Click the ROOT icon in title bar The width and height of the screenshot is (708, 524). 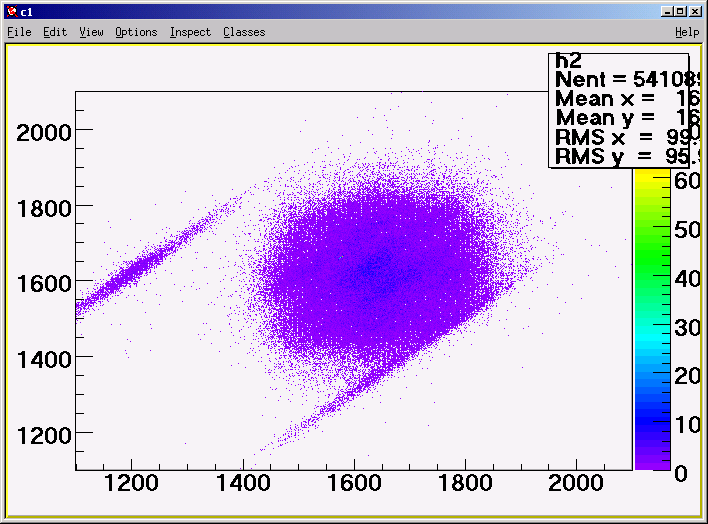pos(13,12)
